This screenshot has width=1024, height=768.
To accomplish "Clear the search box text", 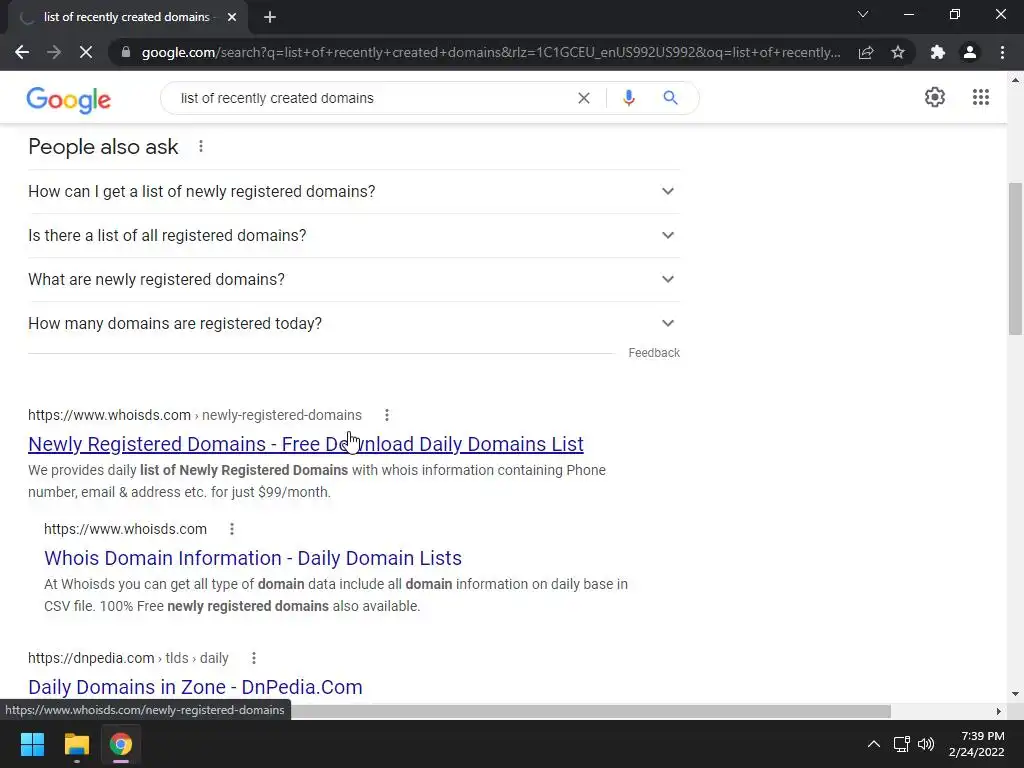I will (x=584, y=98).
